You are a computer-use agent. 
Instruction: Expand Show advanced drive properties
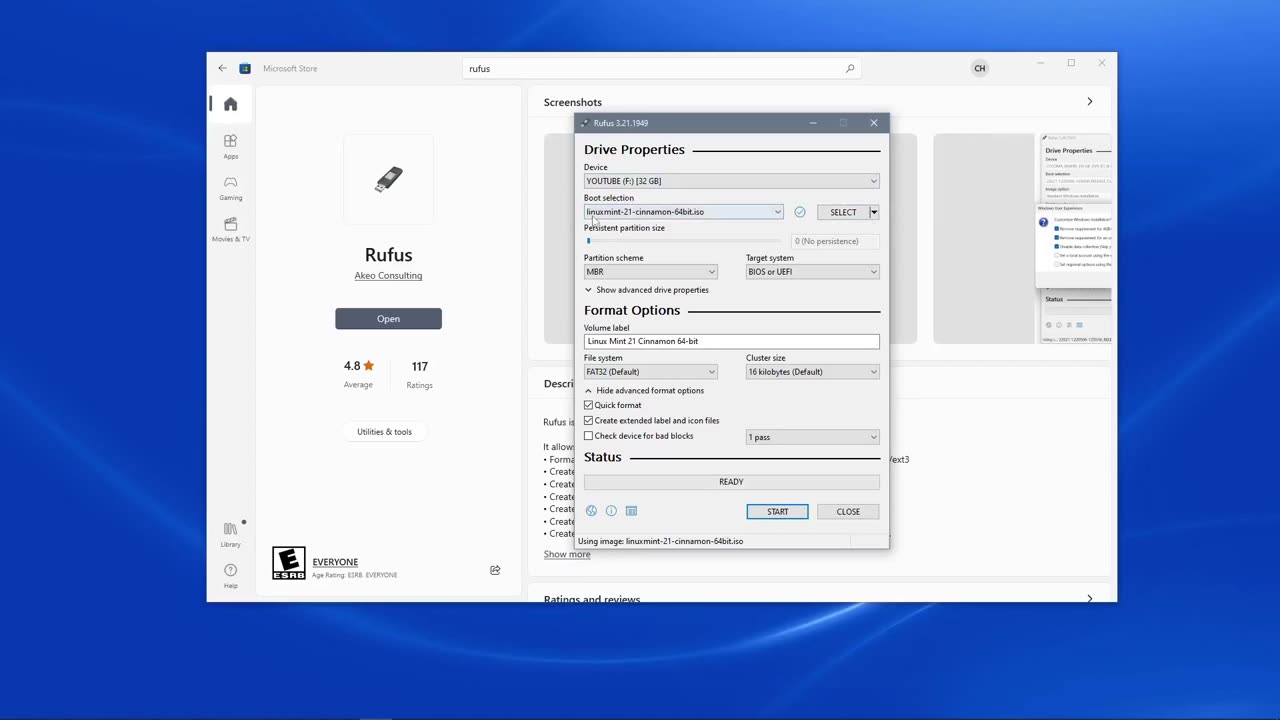point(647,290)
